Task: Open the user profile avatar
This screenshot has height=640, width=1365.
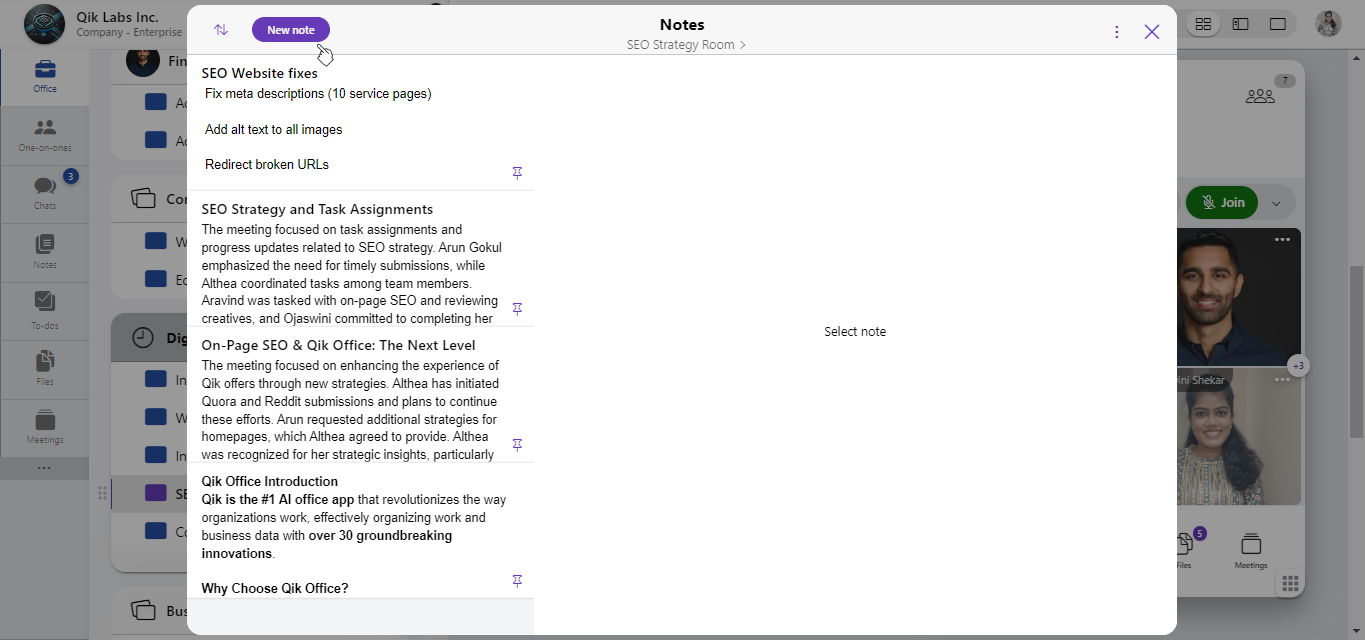Action: pyautogui.click(x=1328, y=24)
